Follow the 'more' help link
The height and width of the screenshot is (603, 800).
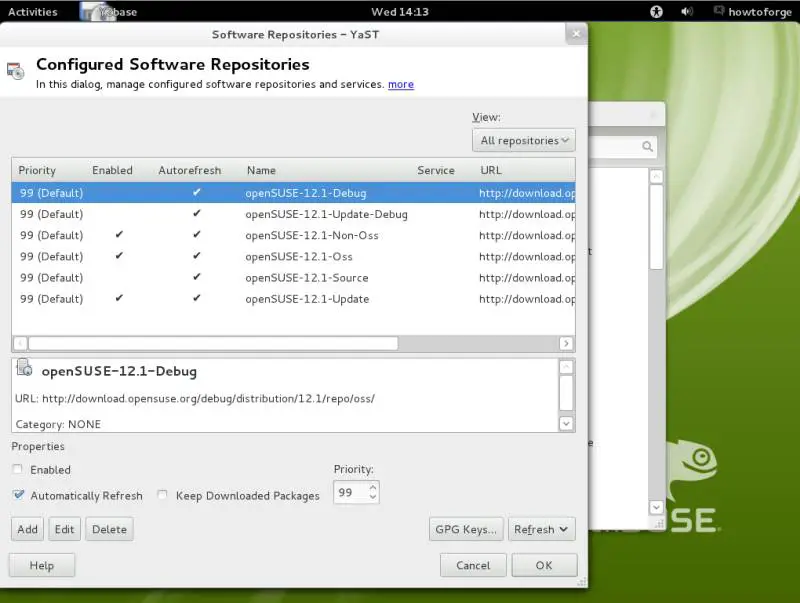pyautogui.click(x=401, y=84)
